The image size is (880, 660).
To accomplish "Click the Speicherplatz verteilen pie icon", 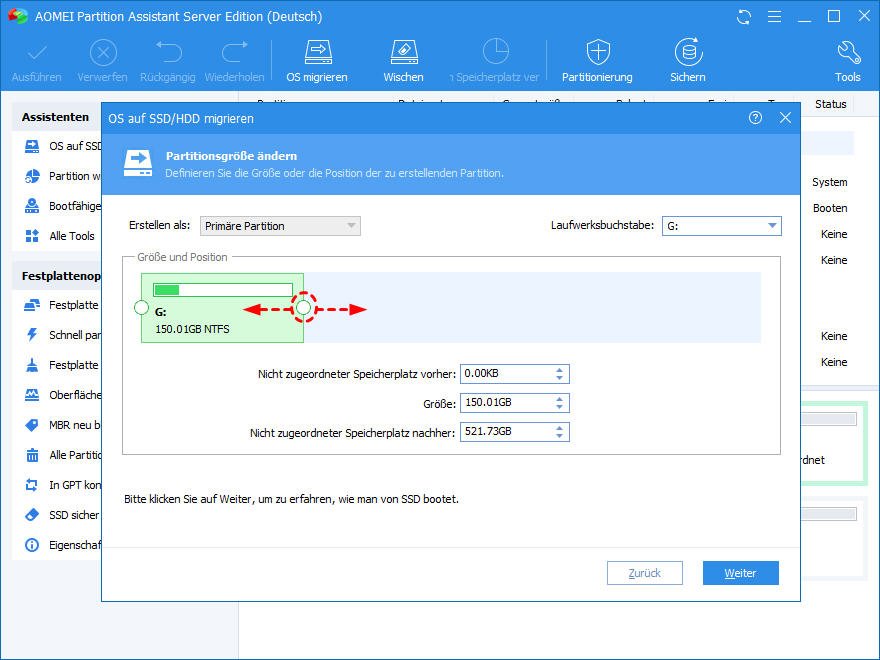I will (496, 51).
